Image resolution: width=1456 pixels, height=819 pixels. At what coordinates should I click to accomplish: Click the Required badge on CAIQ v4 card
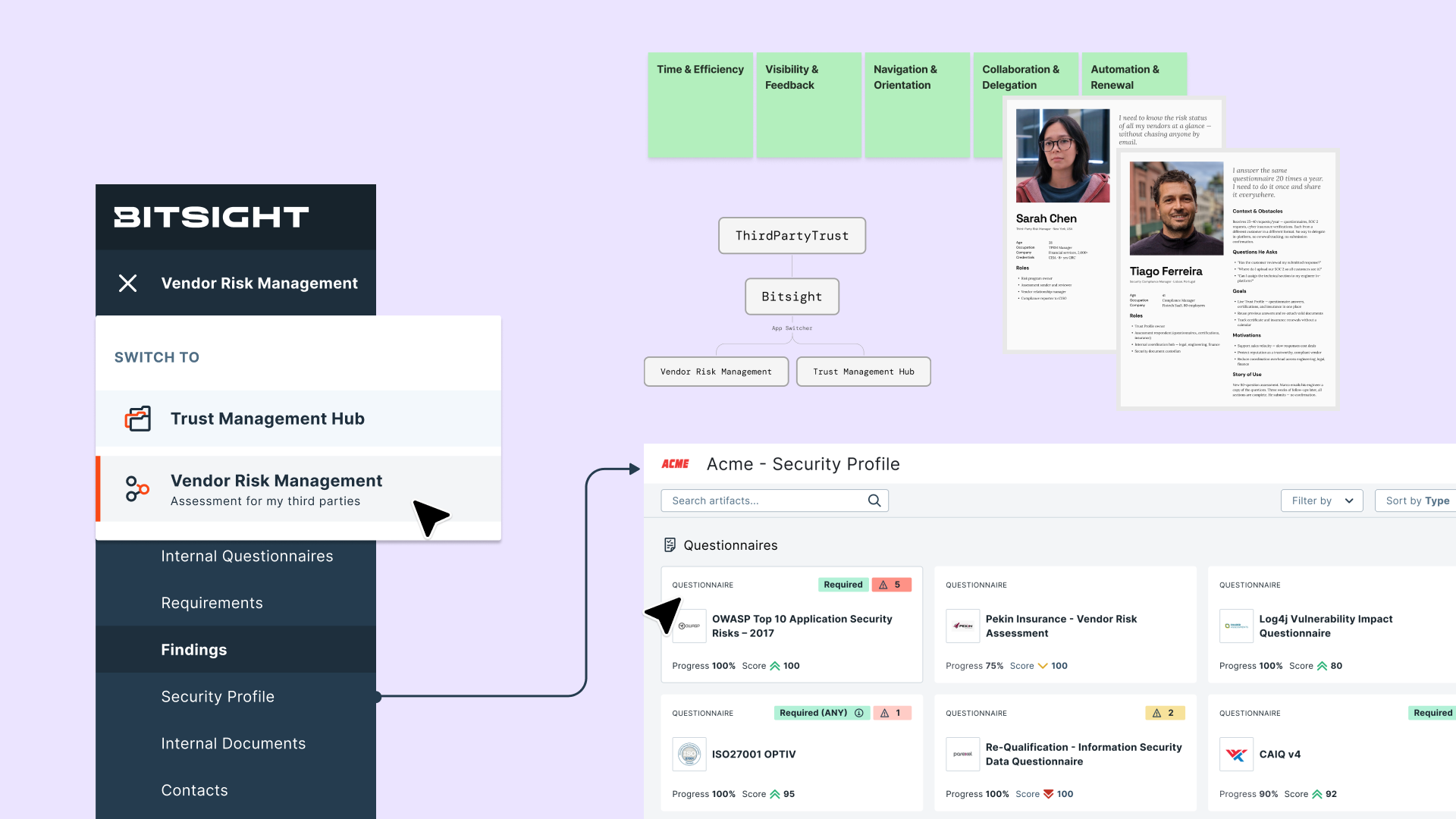[1432, 713]
